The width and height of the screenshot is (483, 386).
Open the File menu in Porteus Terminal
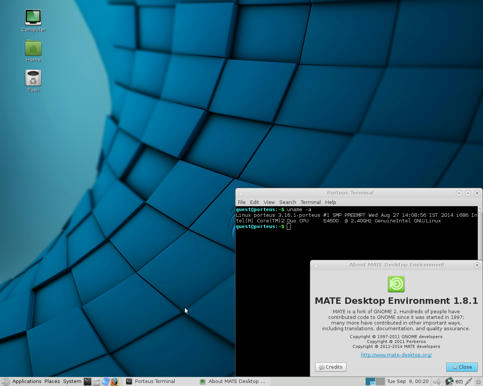click(x=241, y=202)
